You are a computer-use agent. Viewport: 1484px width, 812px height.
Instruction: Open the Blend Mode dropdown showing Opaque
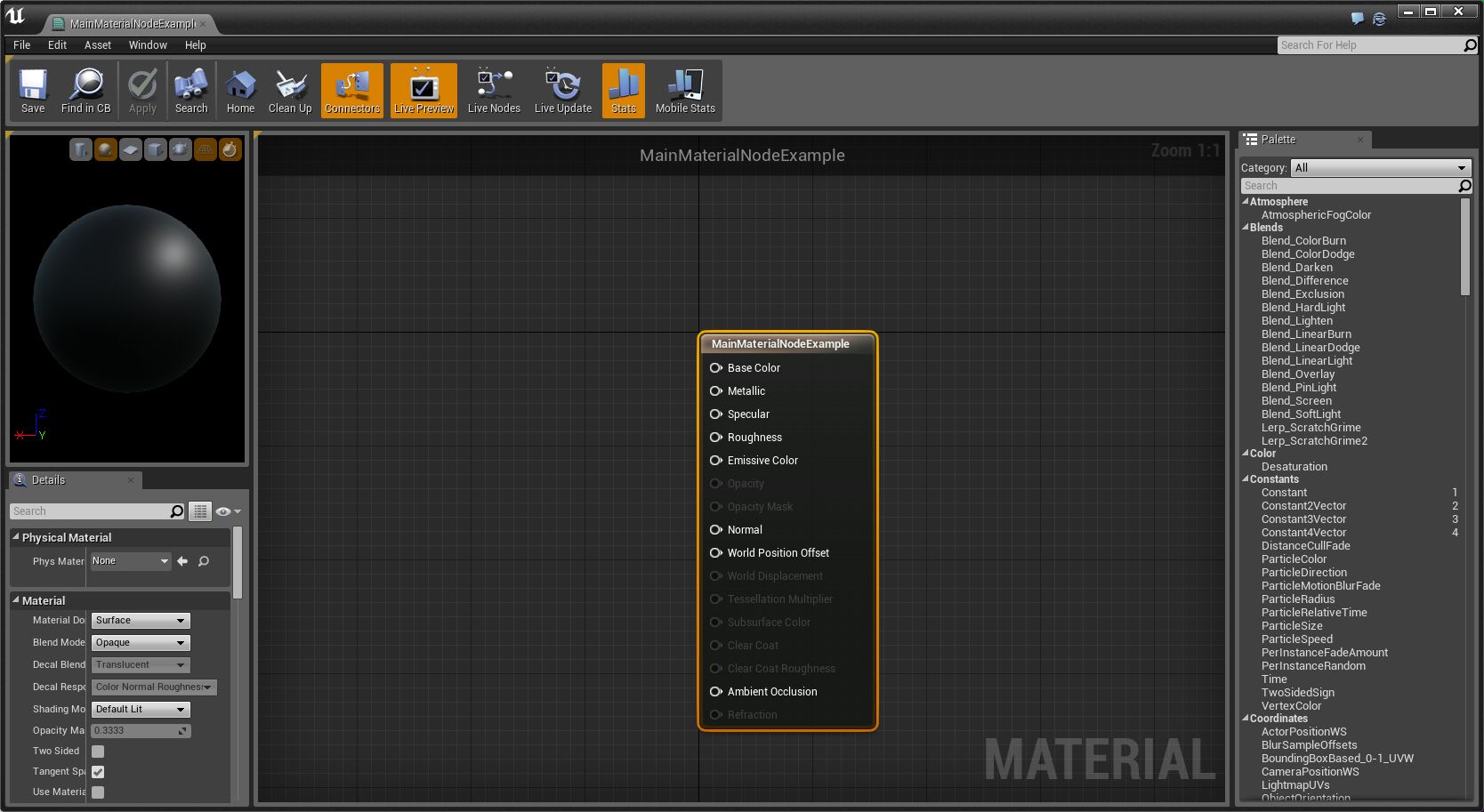click(140, 642)
